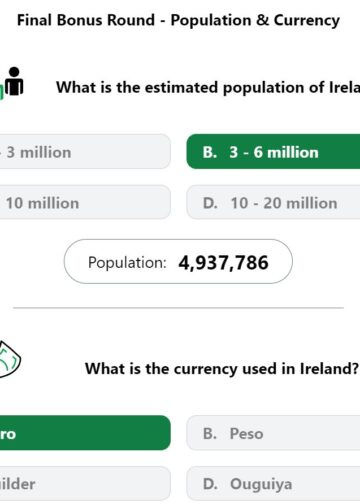Select currency option B. Peso
360x504 pixels.
[x=273, y=433]
